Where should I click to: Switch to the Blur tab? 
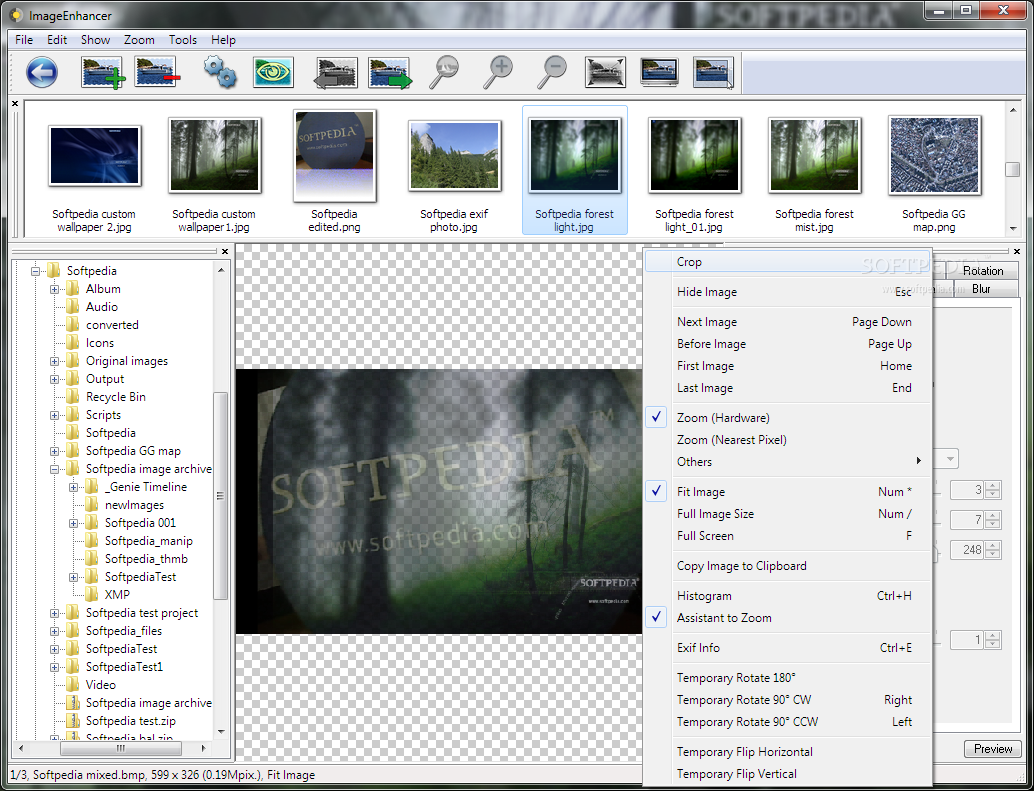pos(981,289)
